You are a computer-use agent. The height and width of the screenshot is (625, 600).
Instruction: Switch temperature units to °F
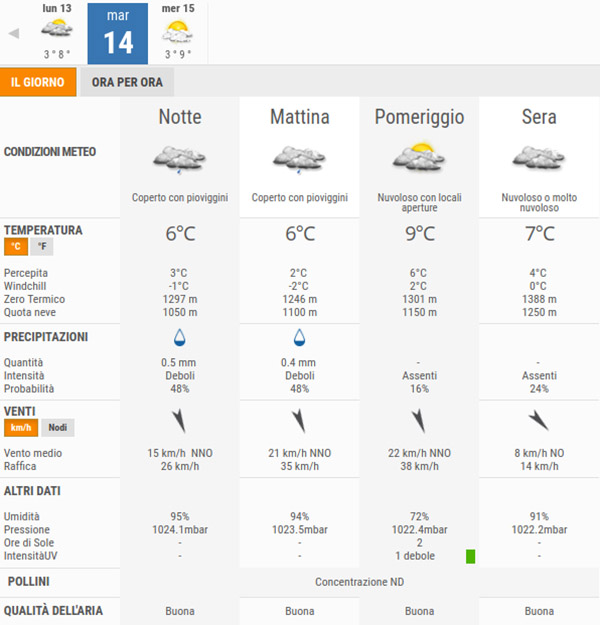(42, 246)
